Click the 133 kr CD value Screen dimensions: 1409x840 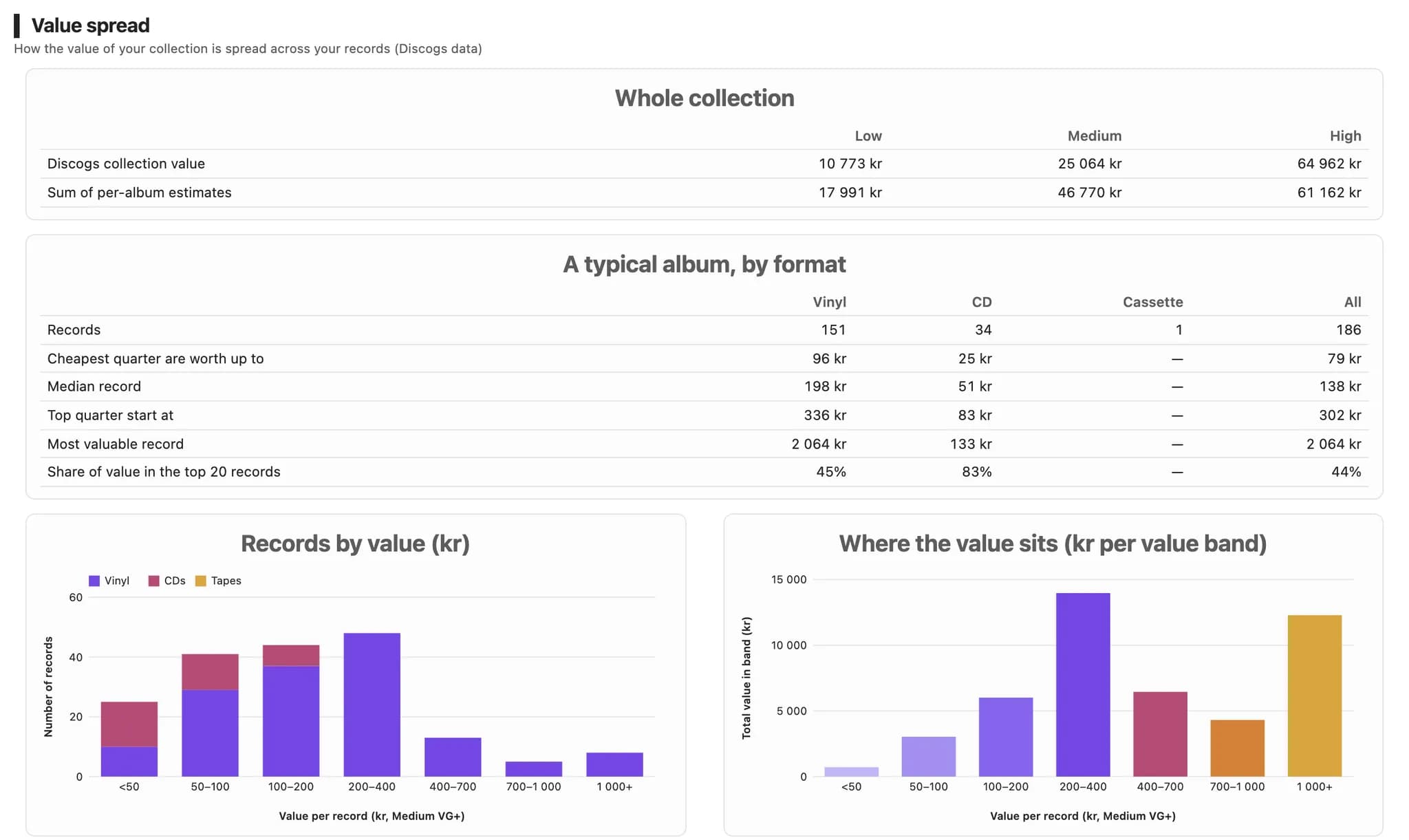pyautogui.click(x=971, y=444)
